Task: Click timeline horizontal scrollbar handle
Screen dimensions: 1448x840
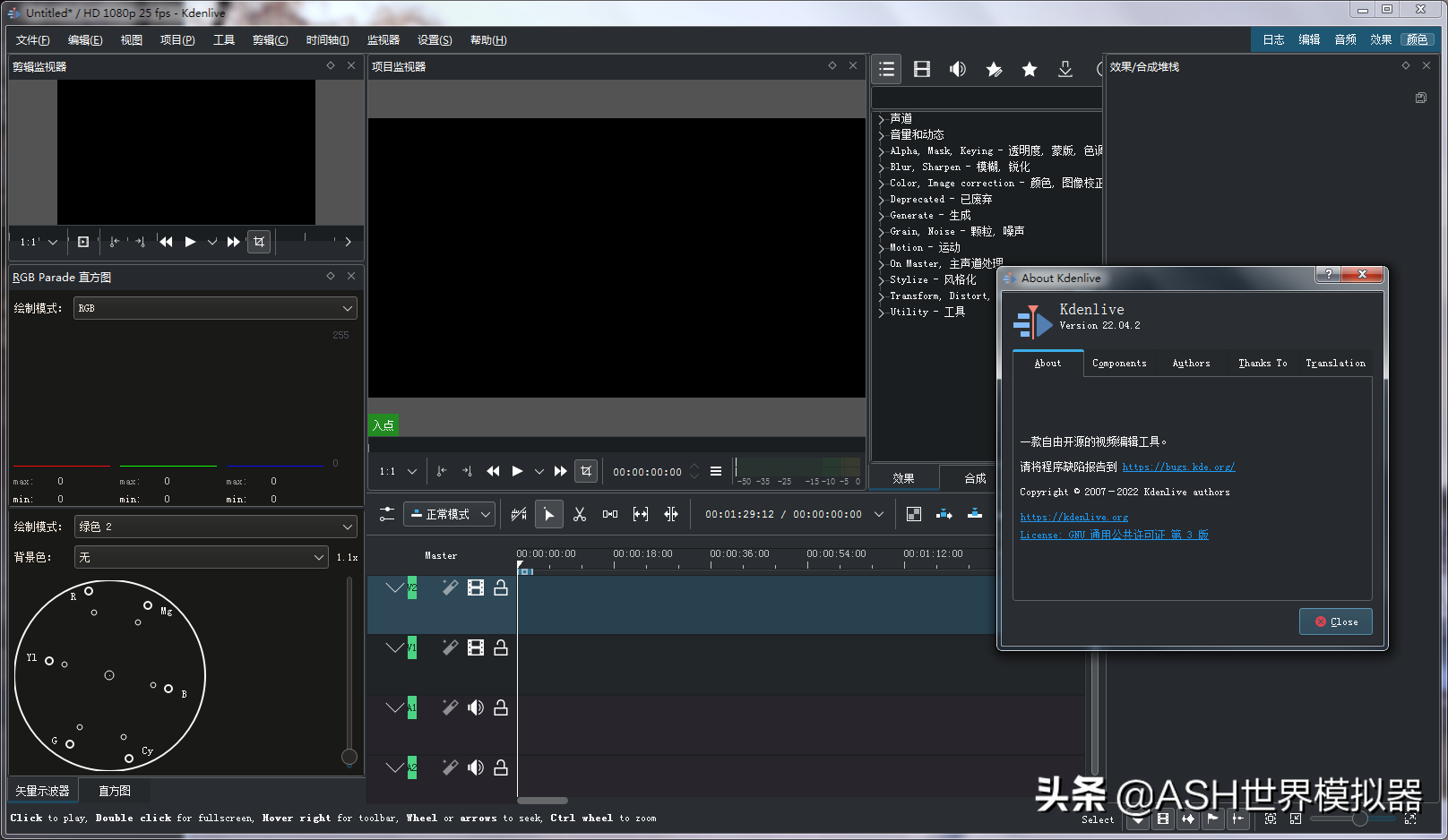Action: pyautogui.click(x=542, y=801)
